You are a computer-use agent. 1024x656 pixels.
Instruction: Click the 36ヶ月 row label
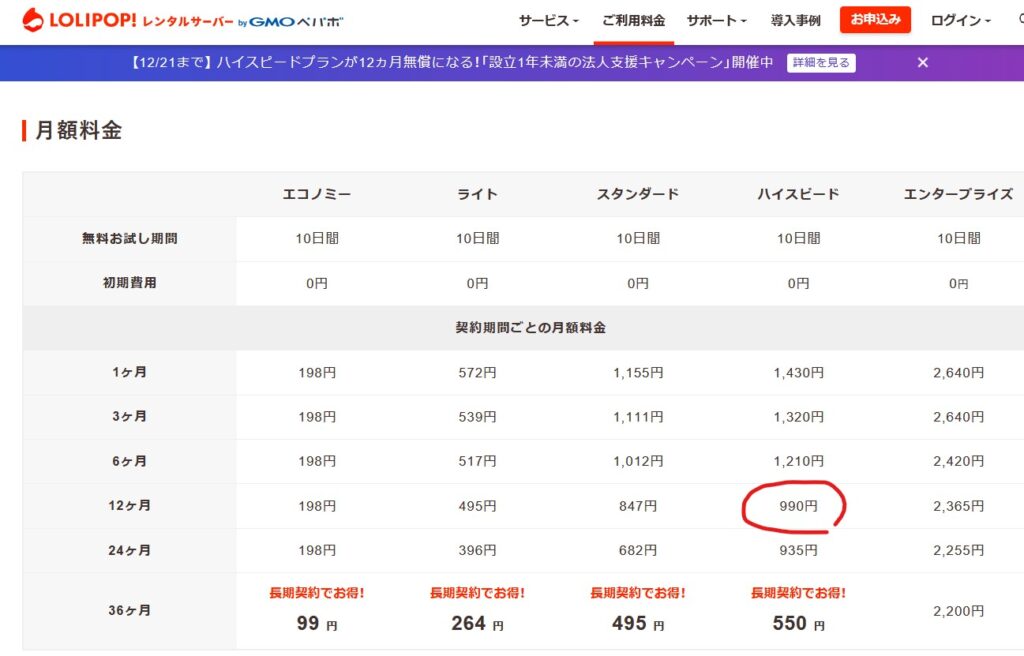click(130, 610)
